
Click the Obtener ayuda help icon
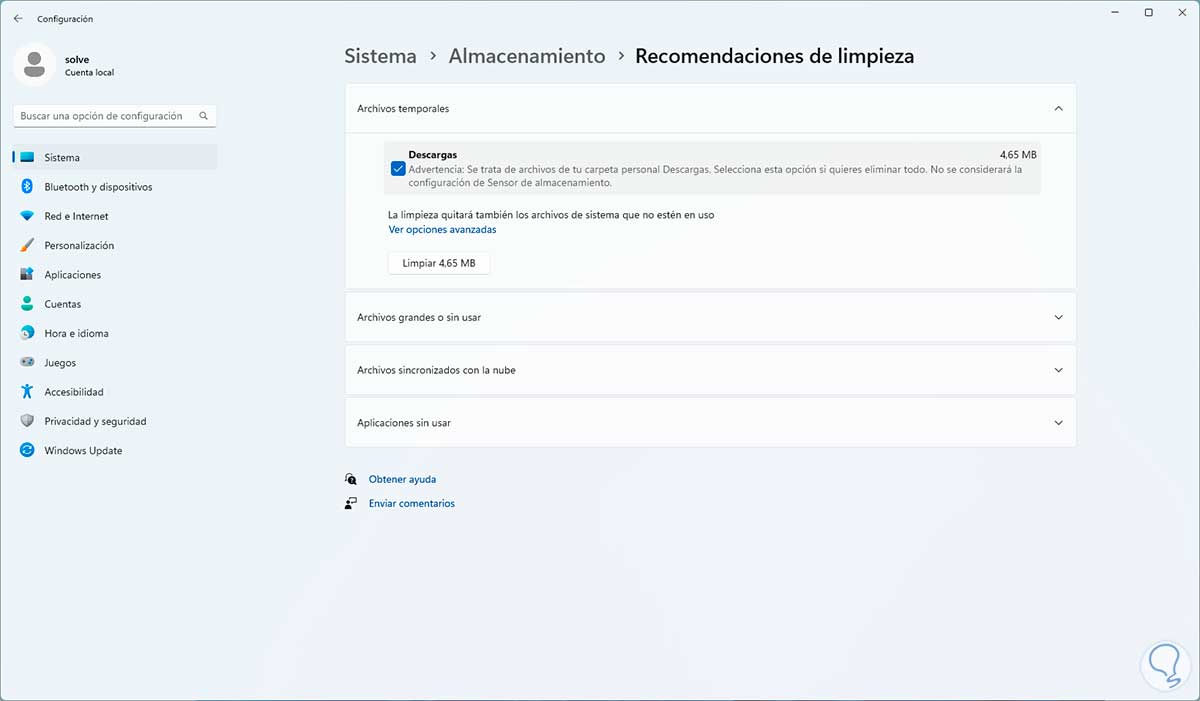[351, 479]
